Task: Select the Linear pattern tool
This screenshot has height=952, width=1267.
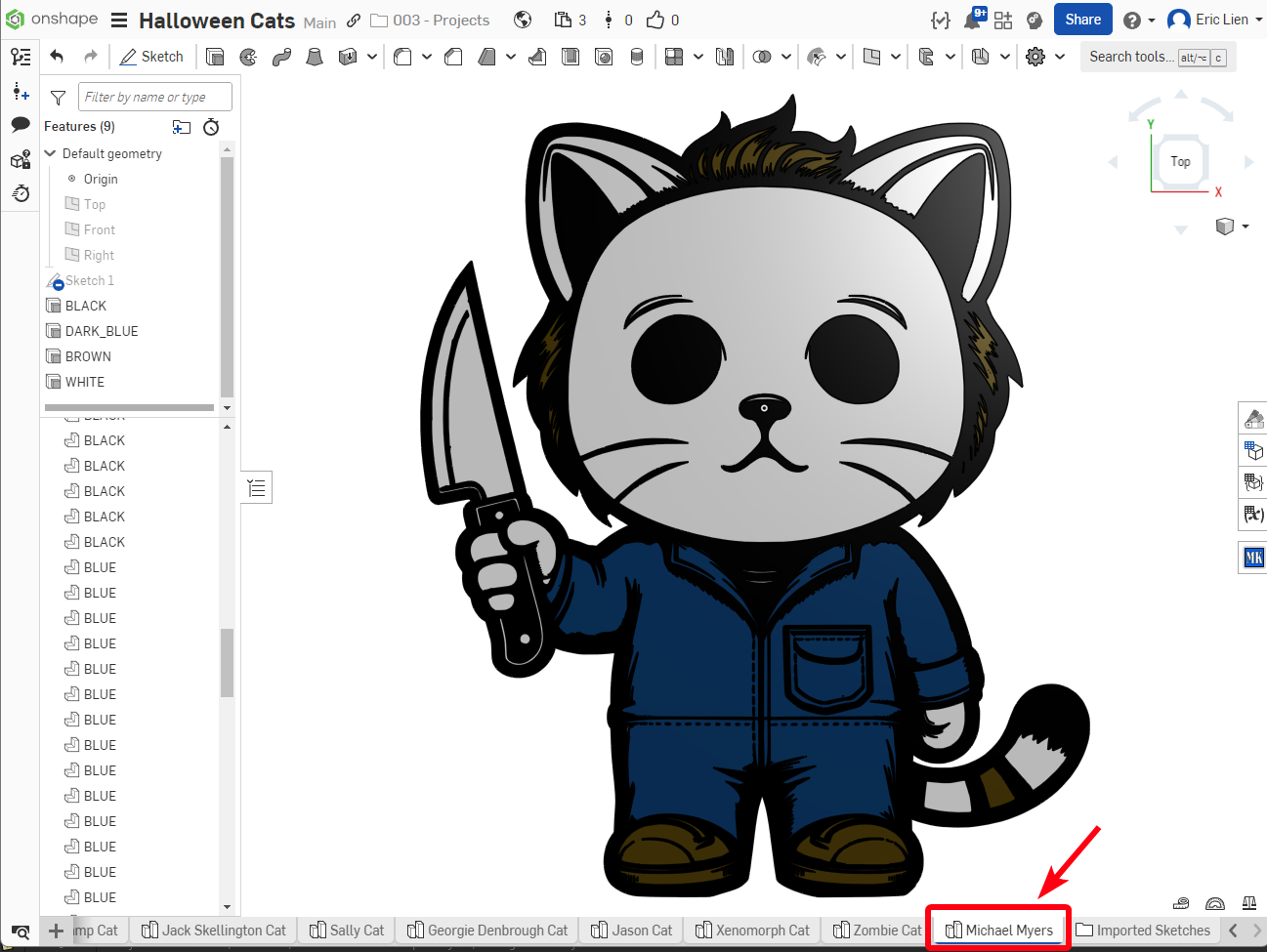Action: (x=674, y=57)
